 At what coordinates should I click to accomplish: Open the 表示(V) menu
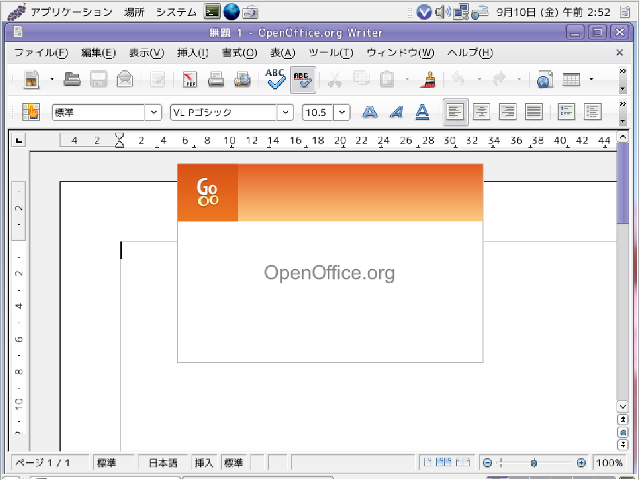(x=147, y=53)
